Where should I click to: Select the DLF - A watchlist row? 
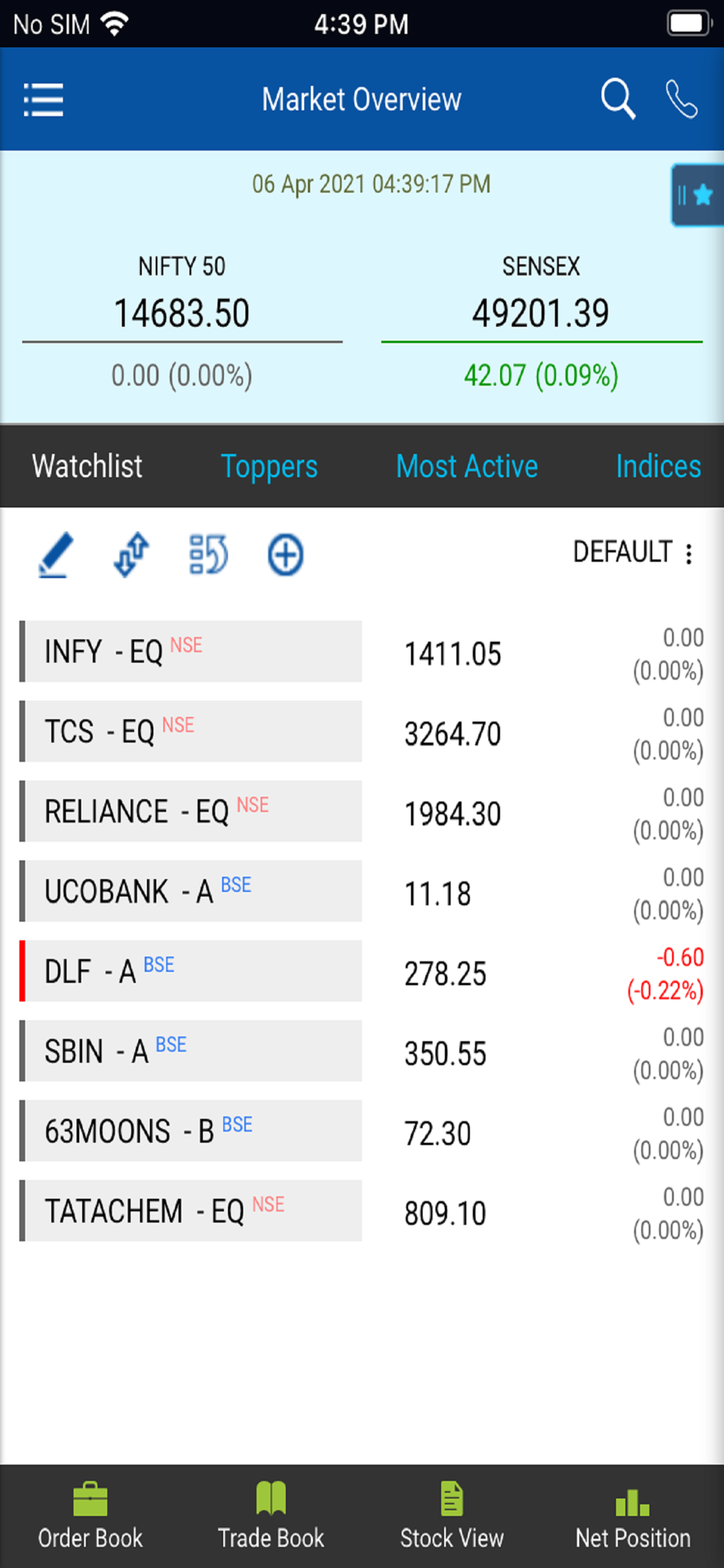point(191,971)
